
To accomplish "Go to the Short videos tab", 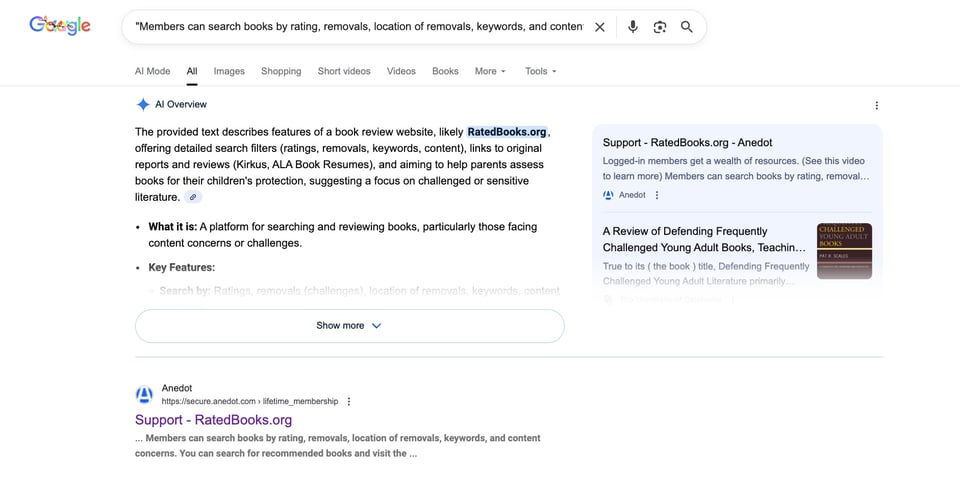I will (x=344, y=71).
